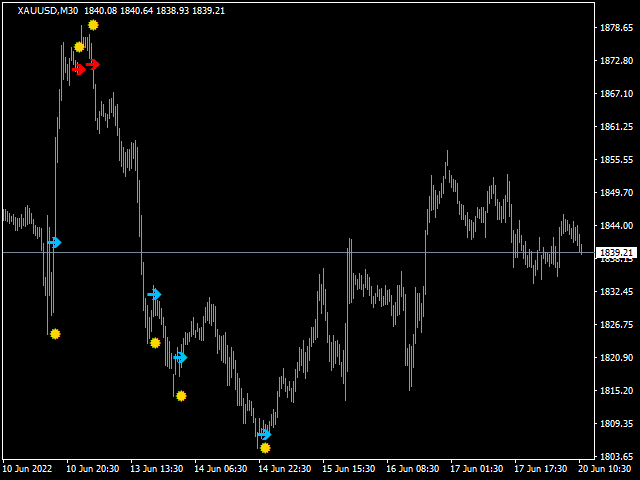
Task: Click the yellow dot left of the red arrows
Action: (x=79, y=47)
